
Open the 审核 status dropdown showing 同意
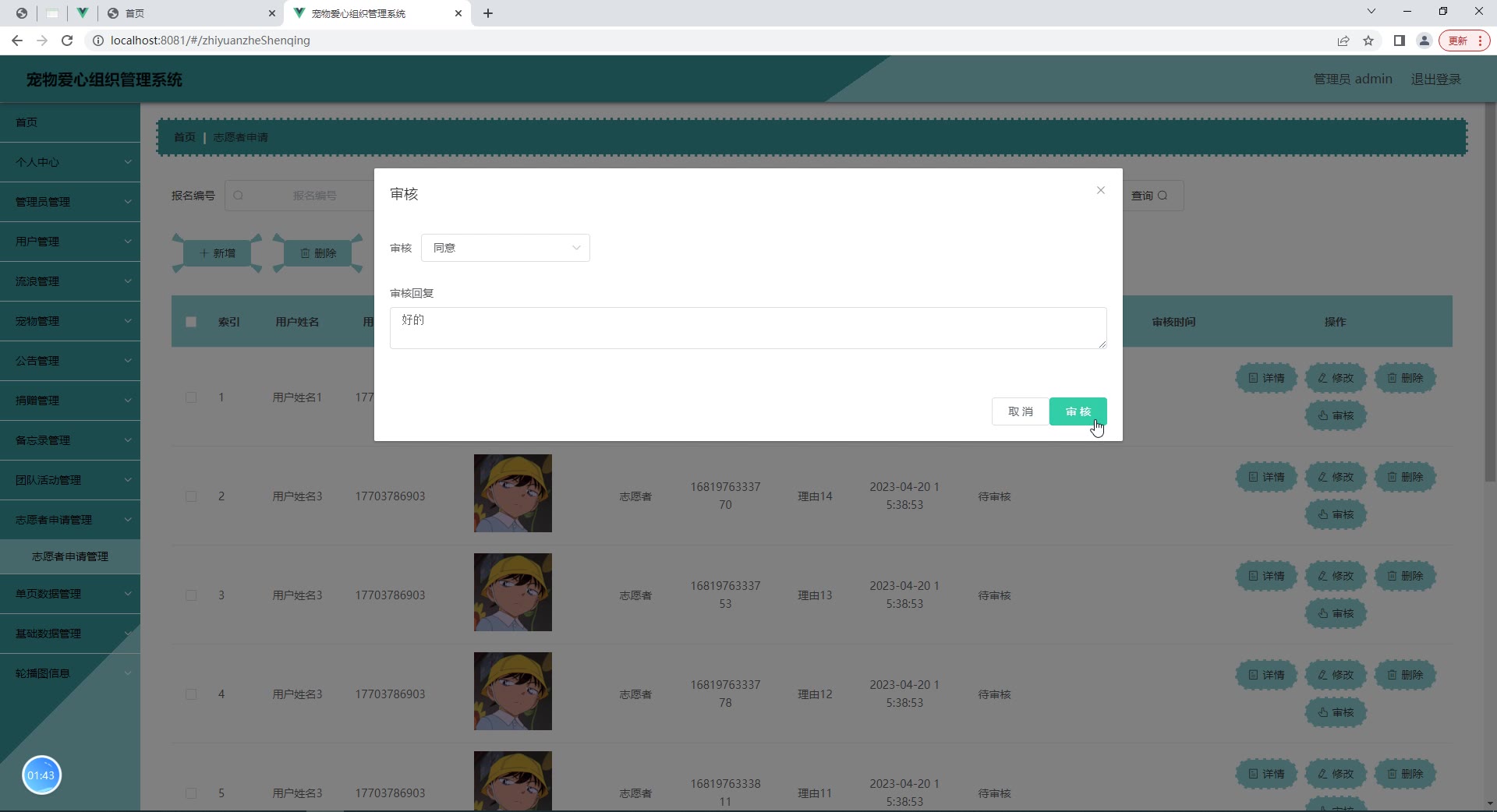pyautogui.click(x=505, y=248)
